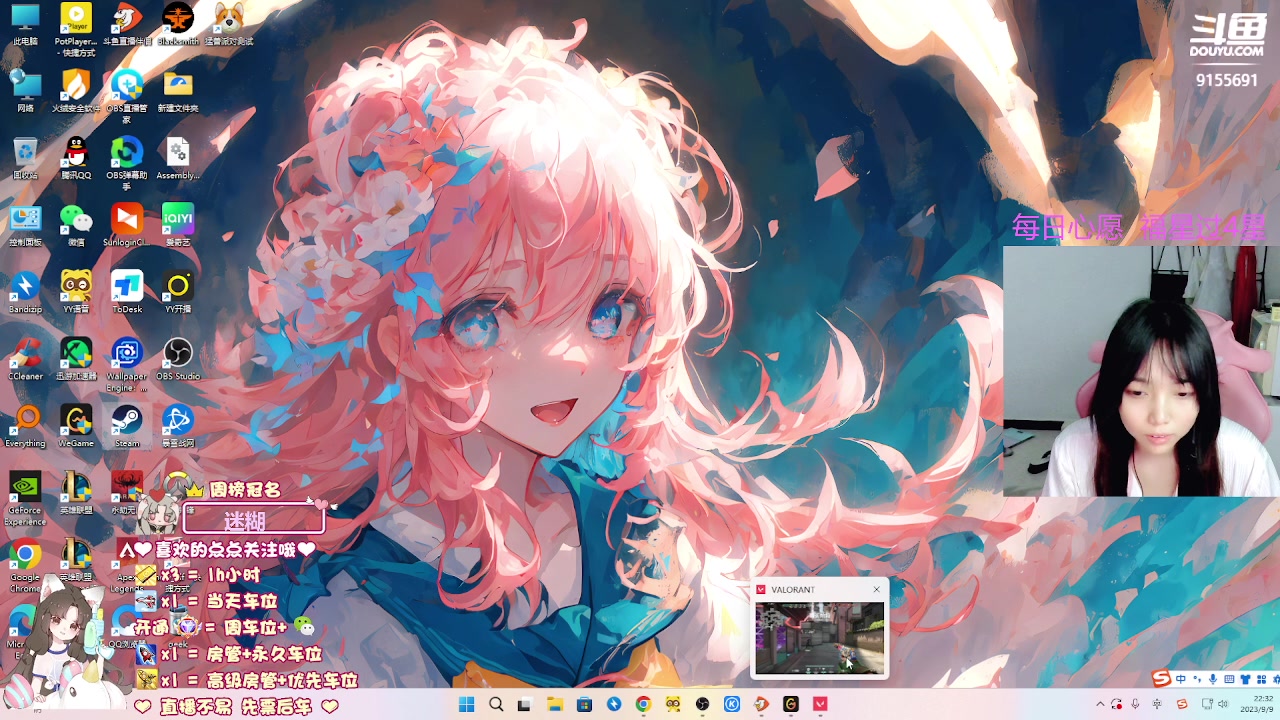
Task: Open 火绒安全软件 desktop icon
Action: tap(76, 91)
